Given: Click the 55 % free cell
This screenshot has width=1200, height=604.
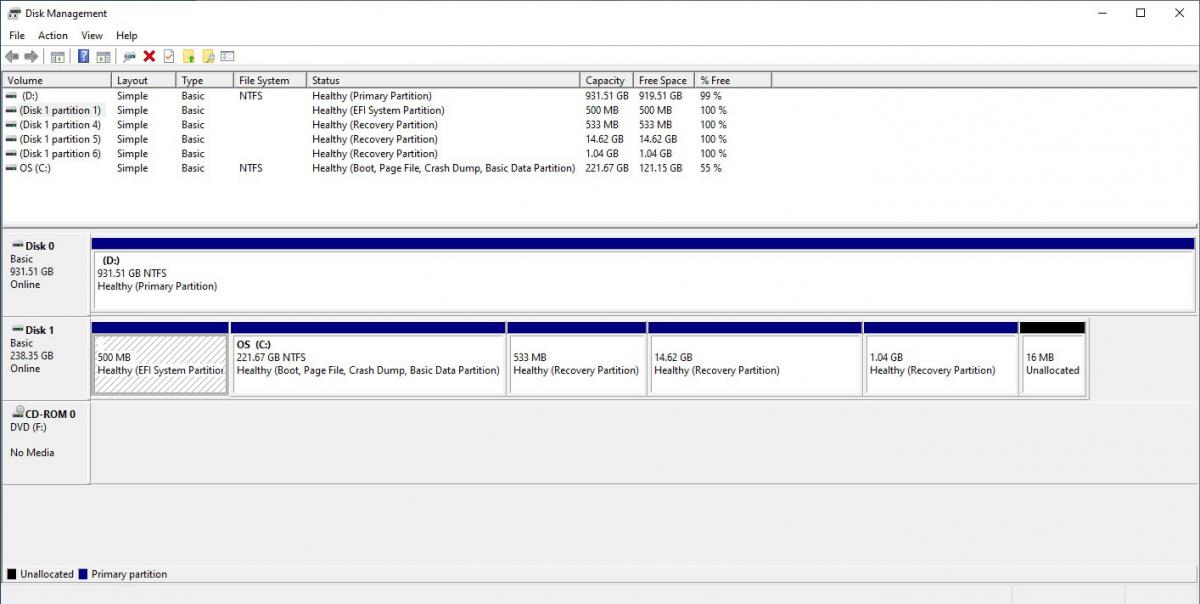Looking at the screenshot, I should point(710,168).
